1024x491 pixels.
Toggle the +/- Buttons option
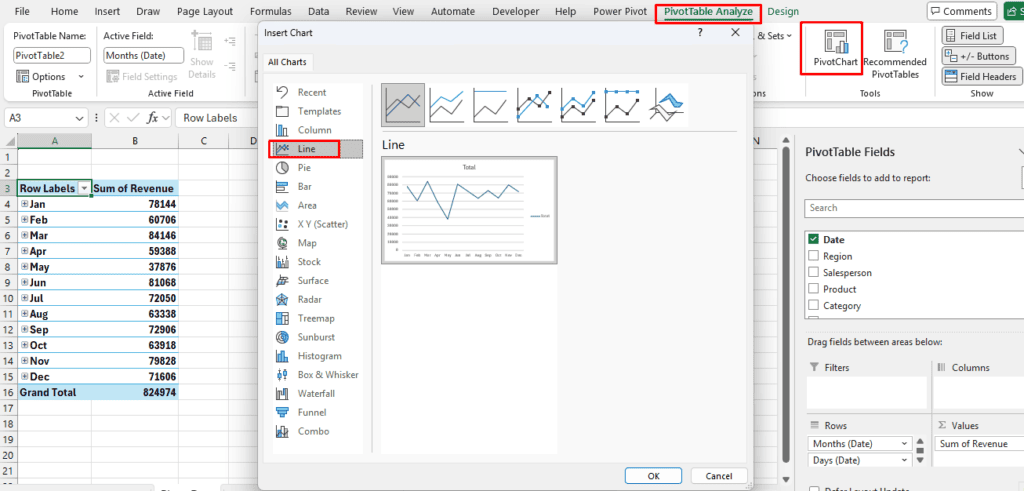(x=978, y=56)
